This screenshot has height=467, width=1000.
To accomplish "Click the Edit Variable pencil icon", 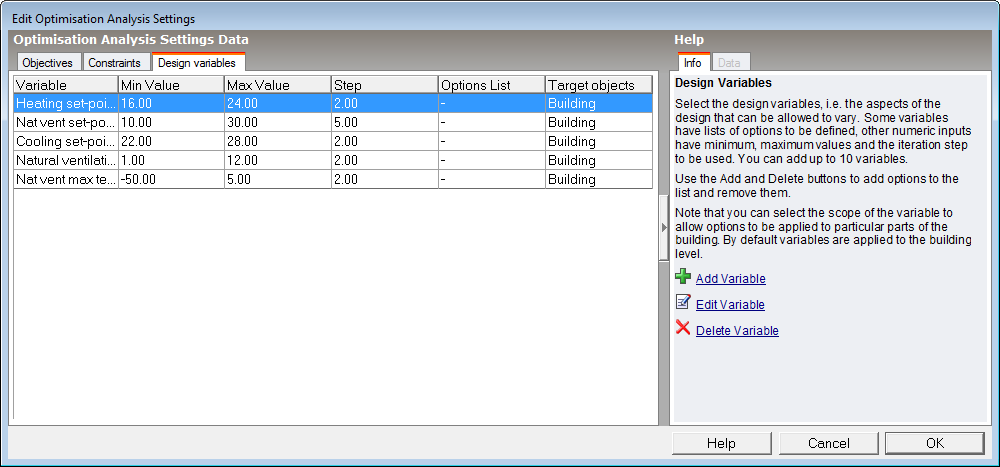I will [683, 303].
